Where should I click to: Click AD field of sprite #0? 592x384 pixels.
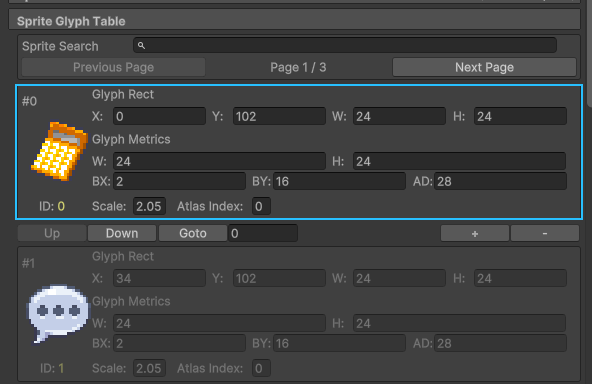click(500, 181)
